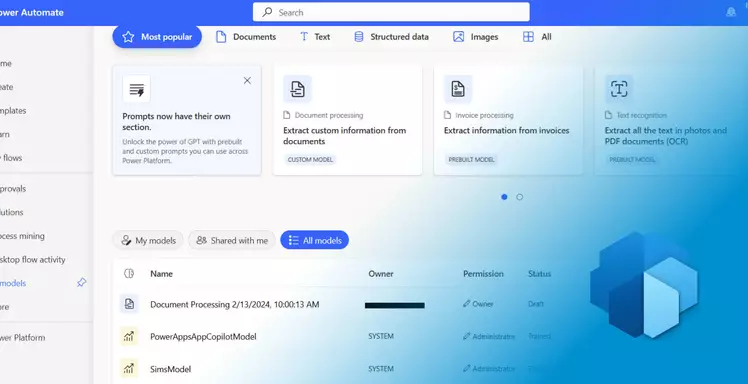Open Templates in the sidebar

13,111
